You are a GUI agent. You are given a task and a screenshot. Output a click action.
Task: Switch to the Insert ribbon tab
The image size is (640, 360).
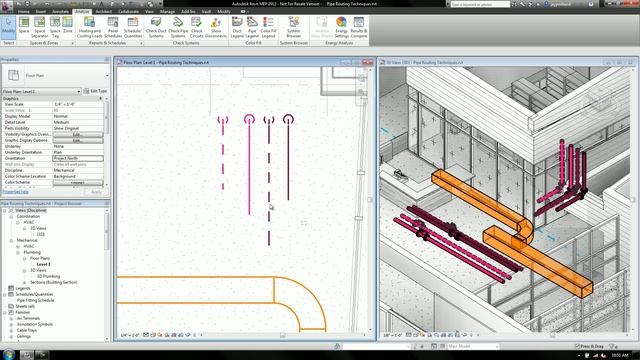point(40,11)
